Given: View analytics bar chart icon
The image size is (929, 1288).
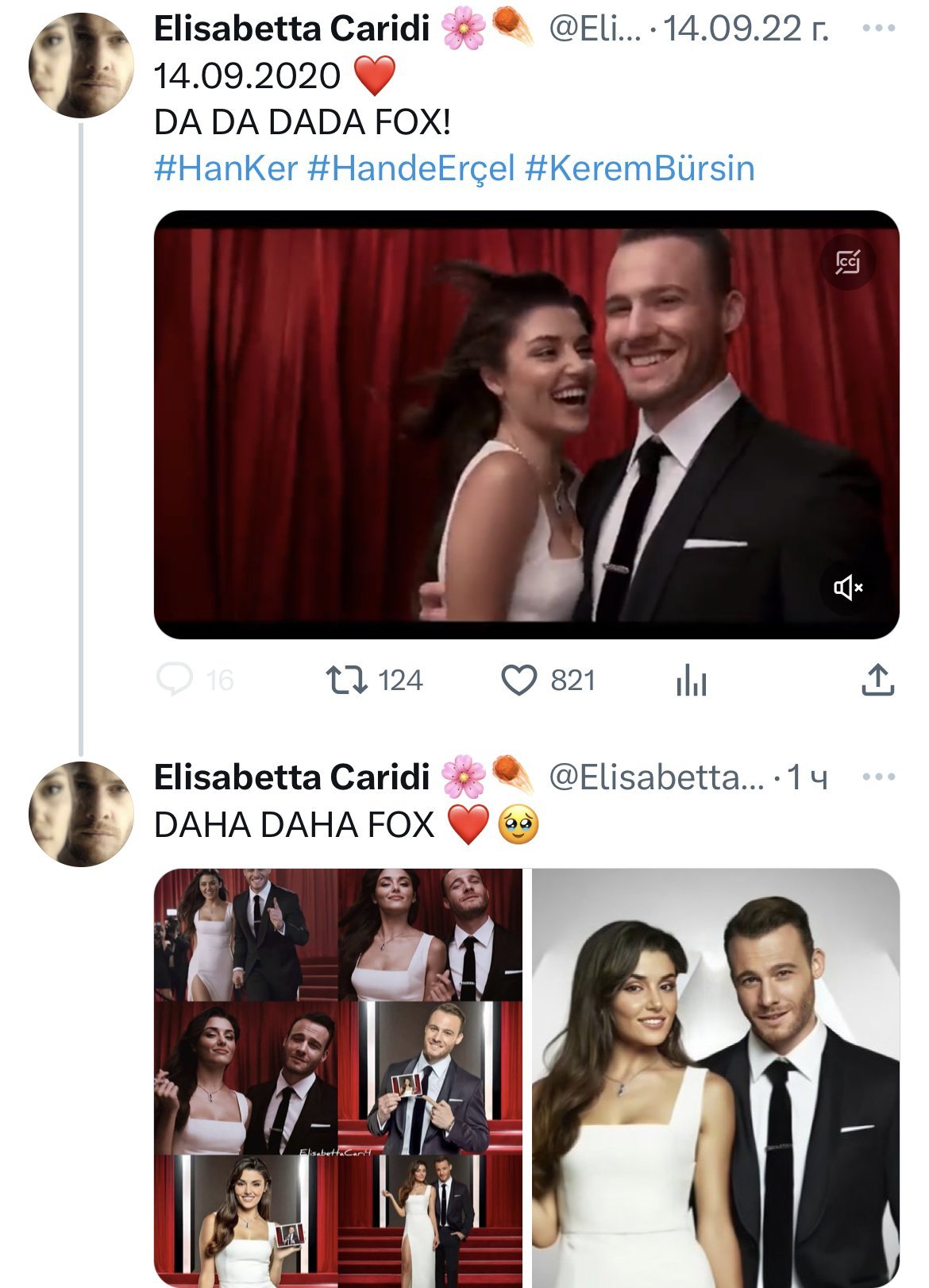Looking at the screenshot, I should point(691,681).
